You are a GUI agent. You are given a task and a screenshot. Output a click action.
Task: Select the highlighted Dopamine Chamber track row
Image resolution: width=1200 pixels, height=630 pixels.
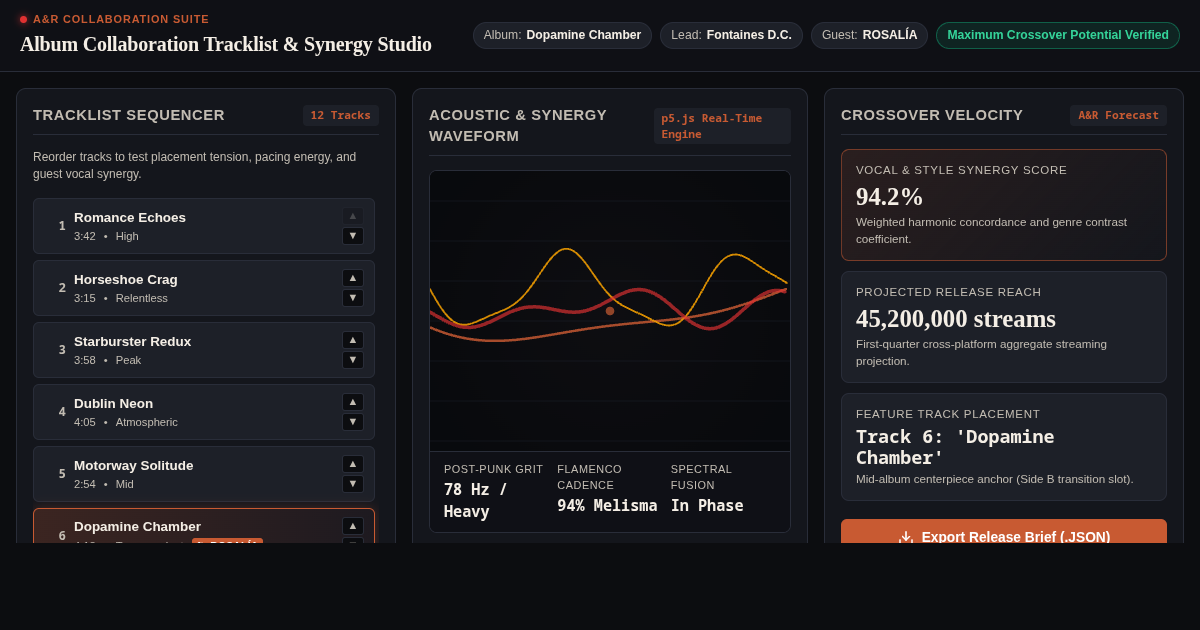204,526
